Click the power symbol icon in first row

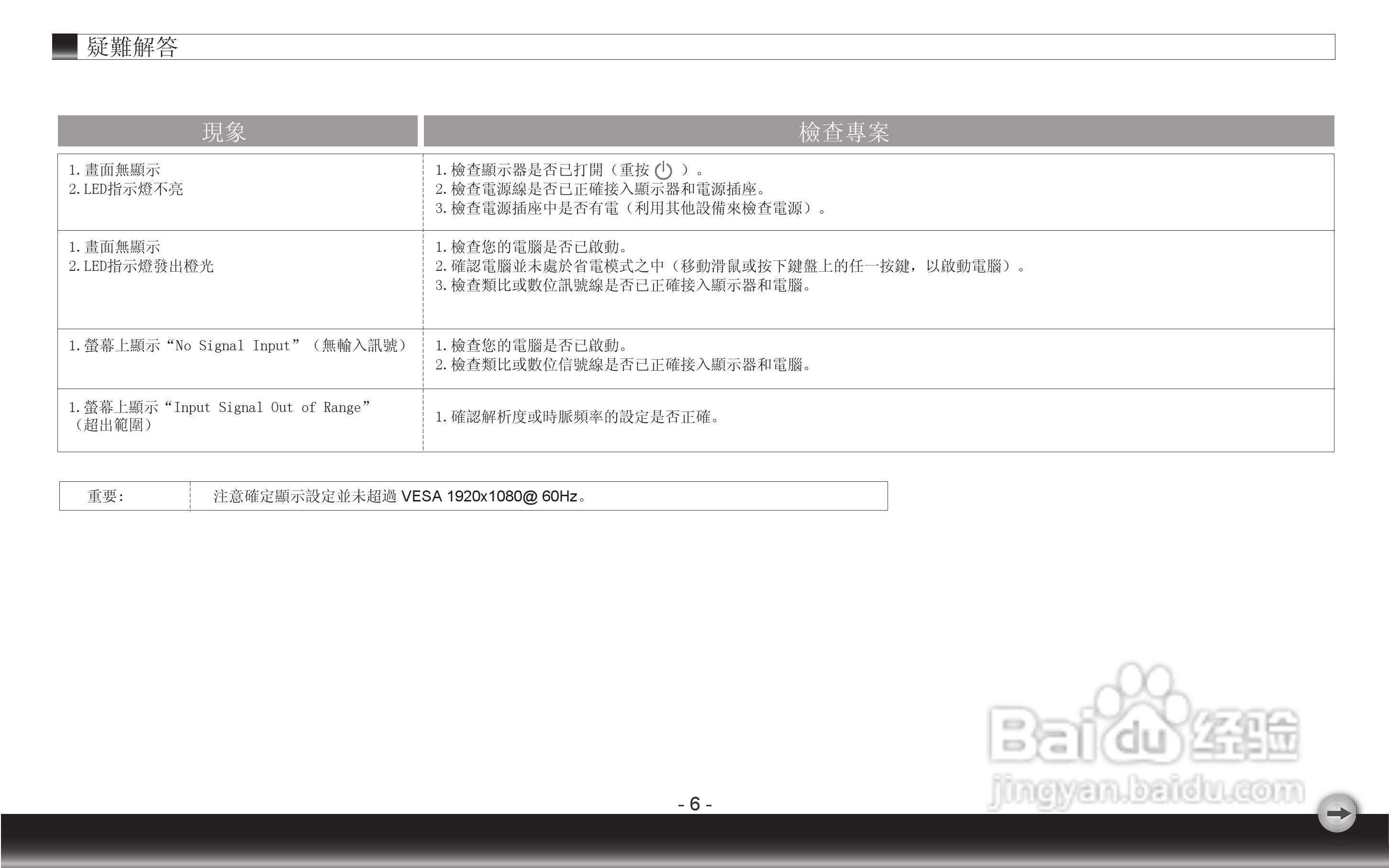663,170
